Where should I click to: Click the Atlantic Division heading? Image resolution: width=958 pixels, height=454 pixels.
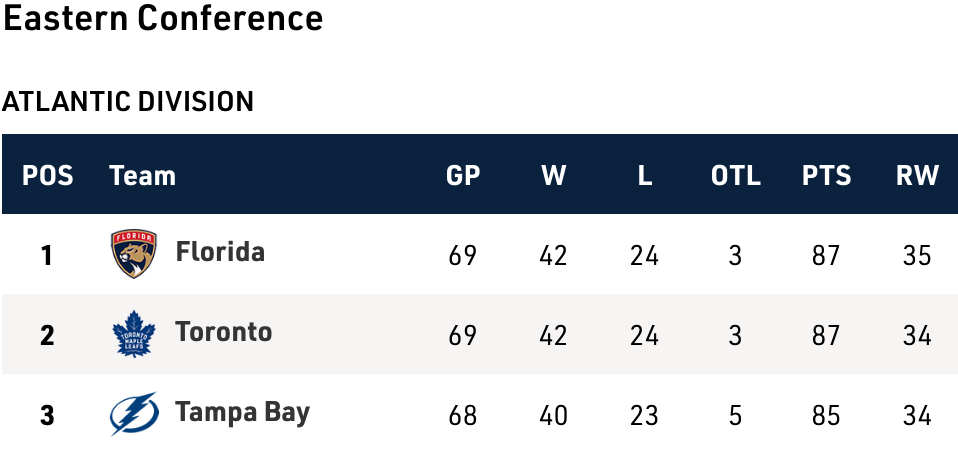128,101
